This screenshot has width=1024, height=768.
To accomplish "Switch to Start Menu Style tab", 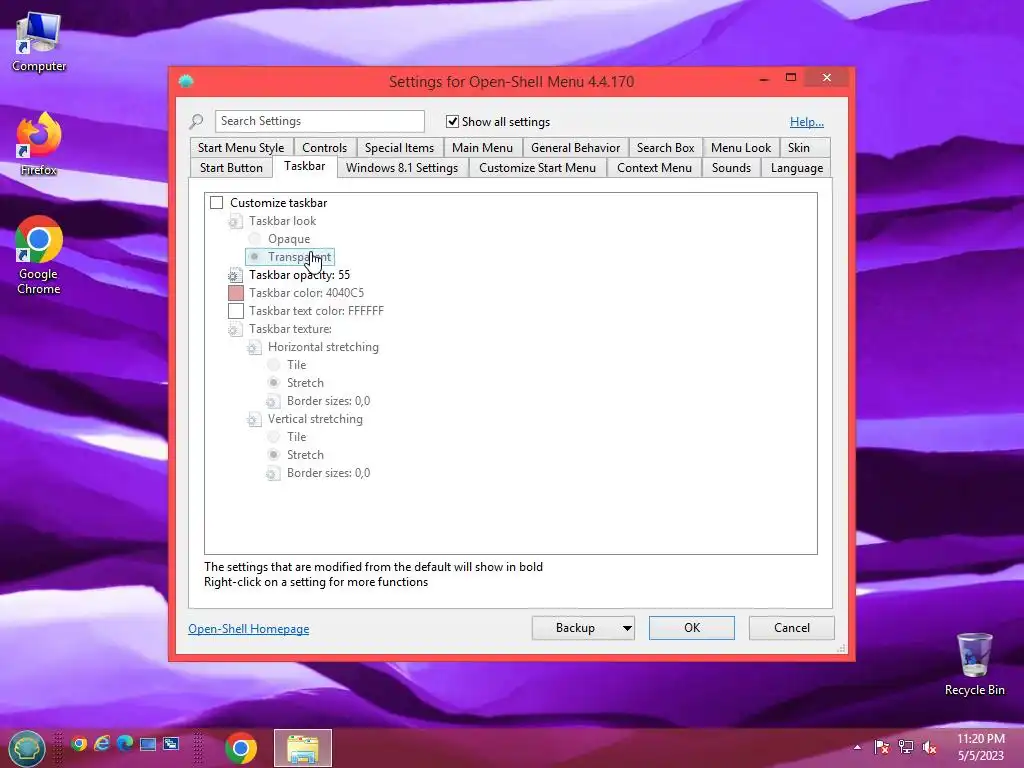I will [x=241, y=148].
